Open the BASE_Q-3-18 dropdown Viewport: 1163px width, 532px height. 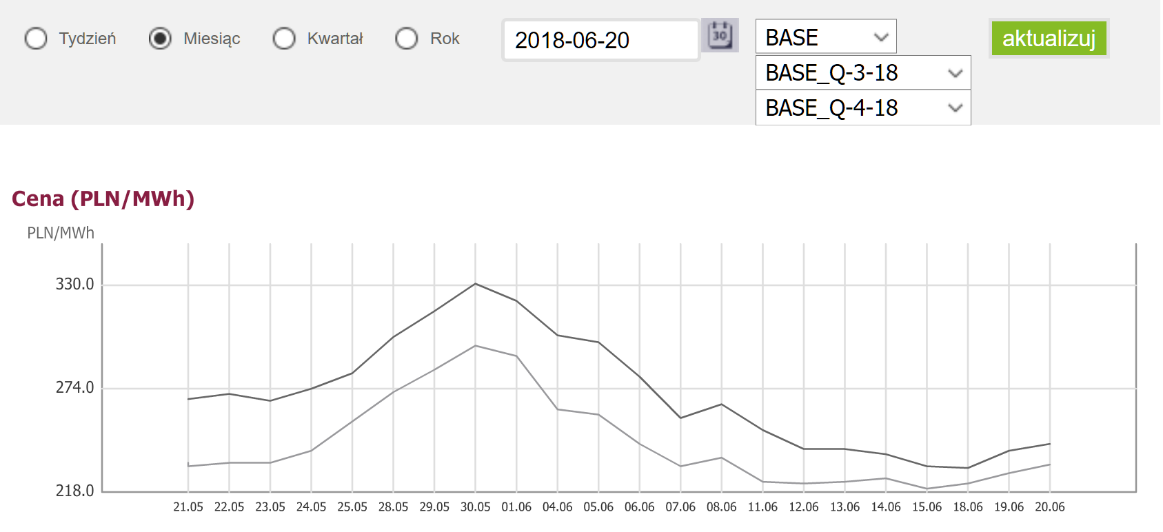tap(863, 73)
